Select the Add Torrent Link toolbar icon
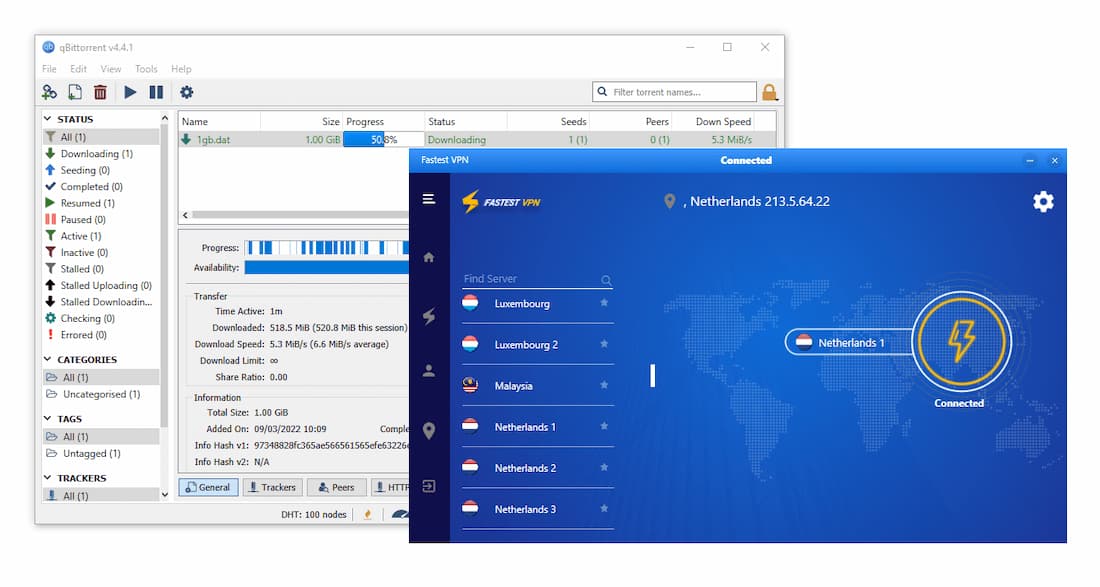The height and width of the screenshot is (587, 1100). point(48,91)
